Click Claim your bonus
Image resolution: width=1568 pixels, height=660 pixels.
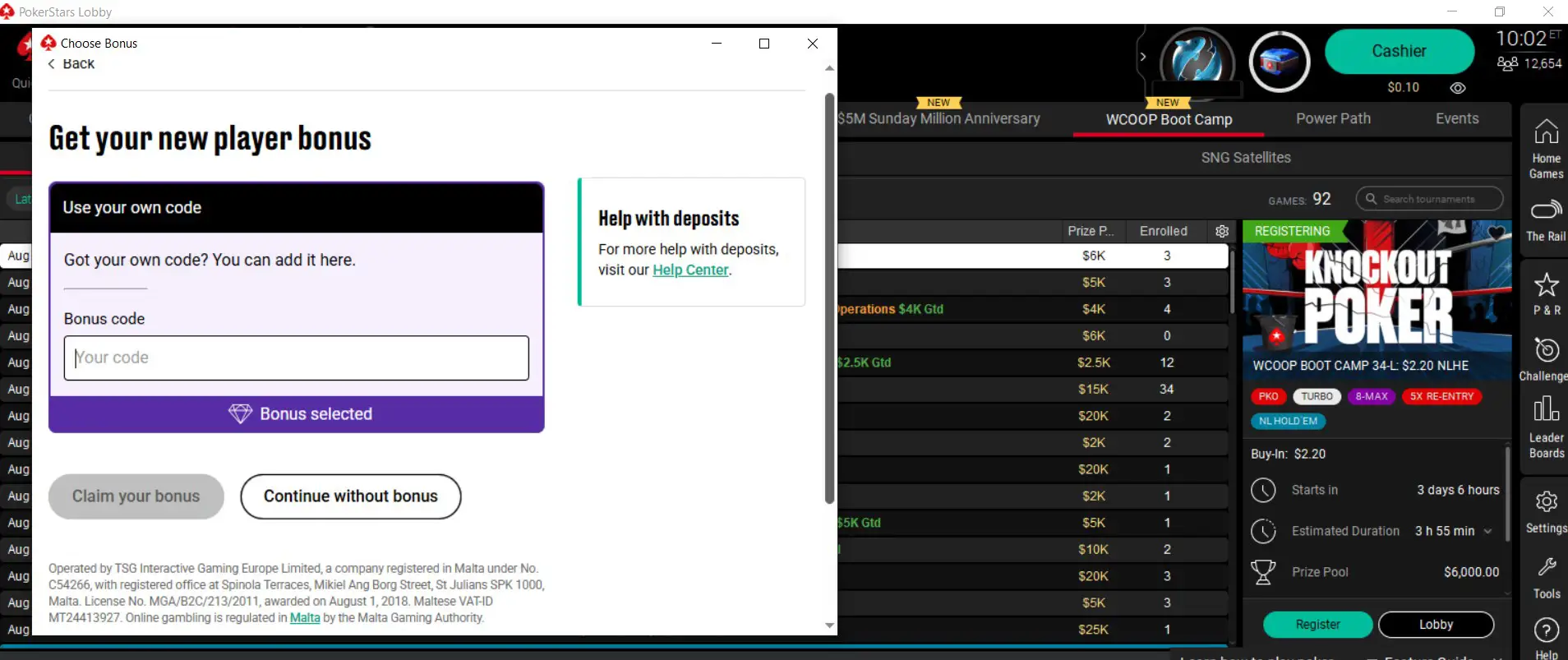point(136,496)
